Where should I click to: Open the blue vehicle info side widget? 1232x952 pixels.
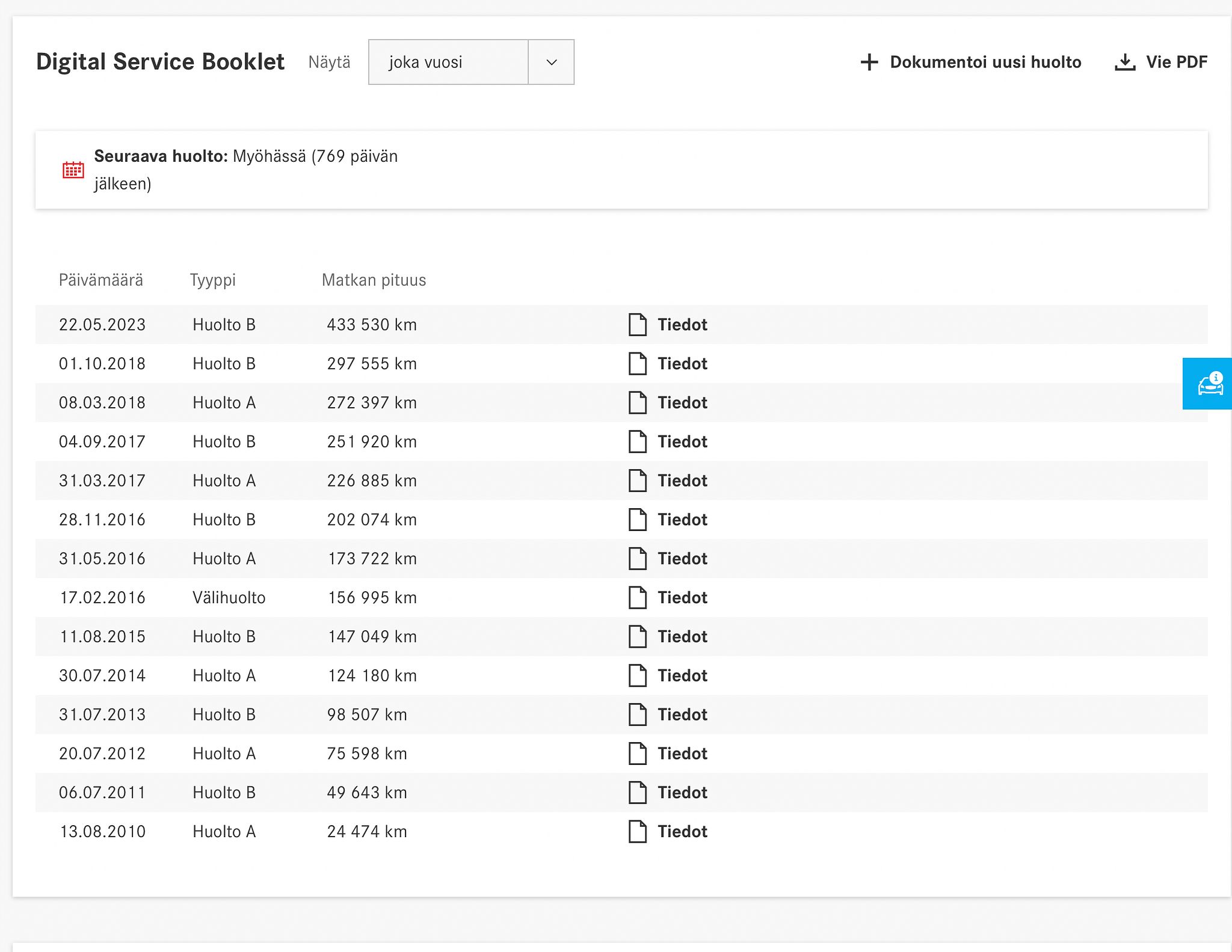[1207, 384]
